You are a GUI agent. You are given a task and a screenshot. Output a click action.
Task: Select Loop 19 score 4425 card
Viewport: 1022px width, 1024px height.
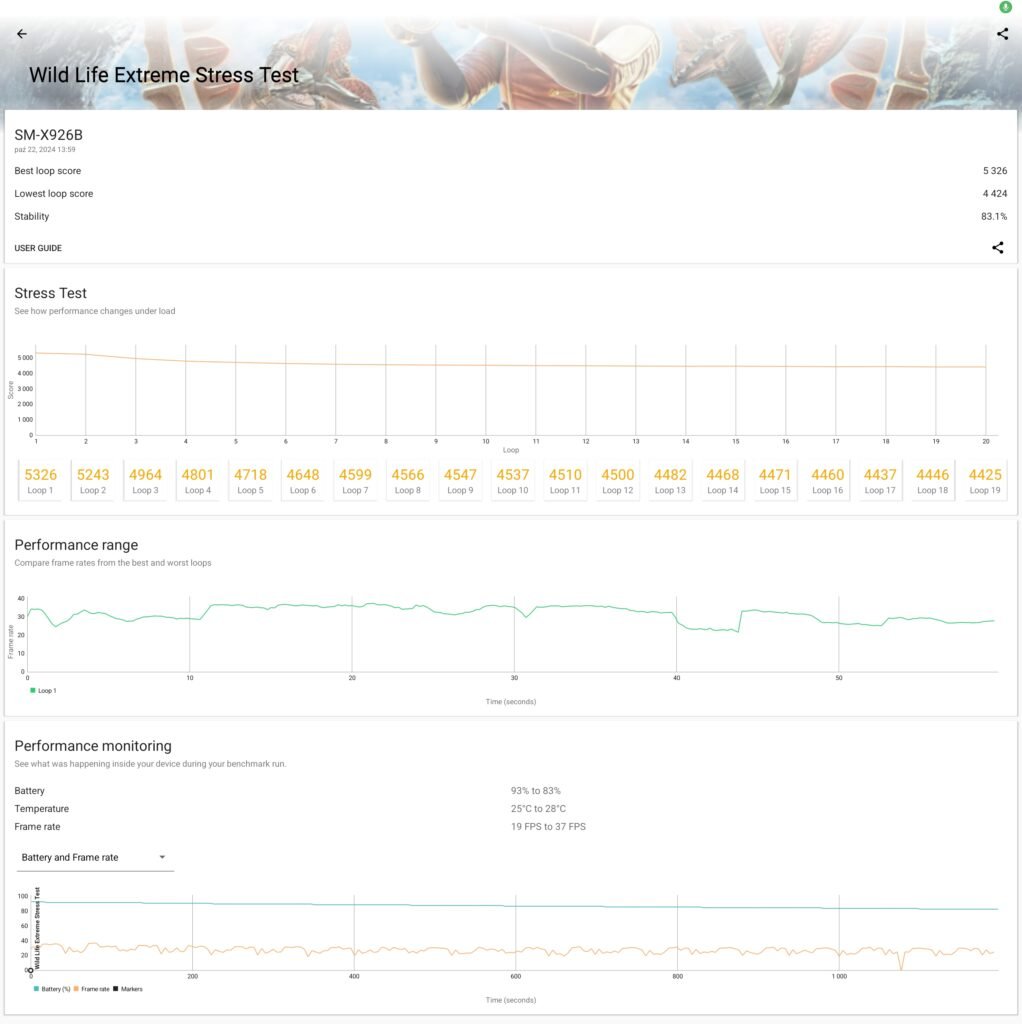985,481
